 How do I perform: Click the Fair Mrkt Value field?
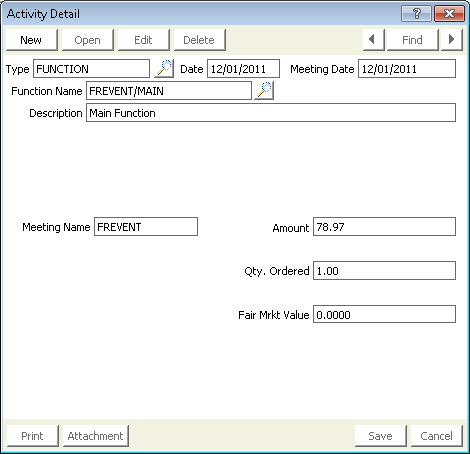click(384, 314)
